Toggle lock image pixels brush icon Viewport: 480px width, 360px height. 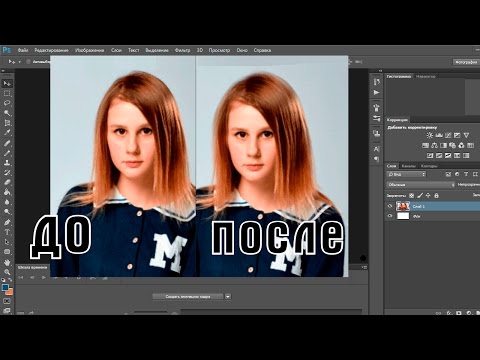420,196
